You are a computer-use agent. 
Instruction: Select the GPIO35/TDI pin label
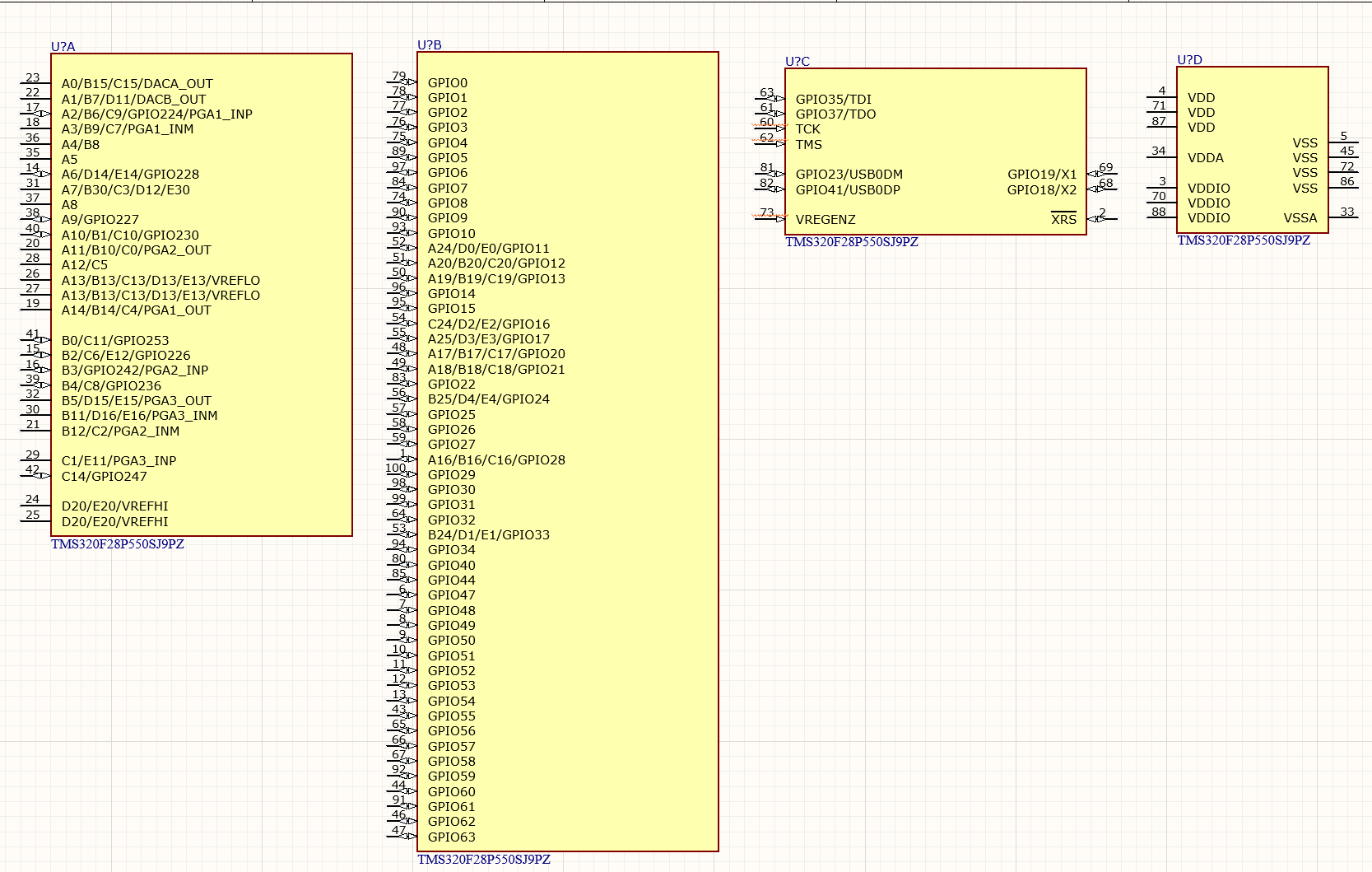click(834, 100)
